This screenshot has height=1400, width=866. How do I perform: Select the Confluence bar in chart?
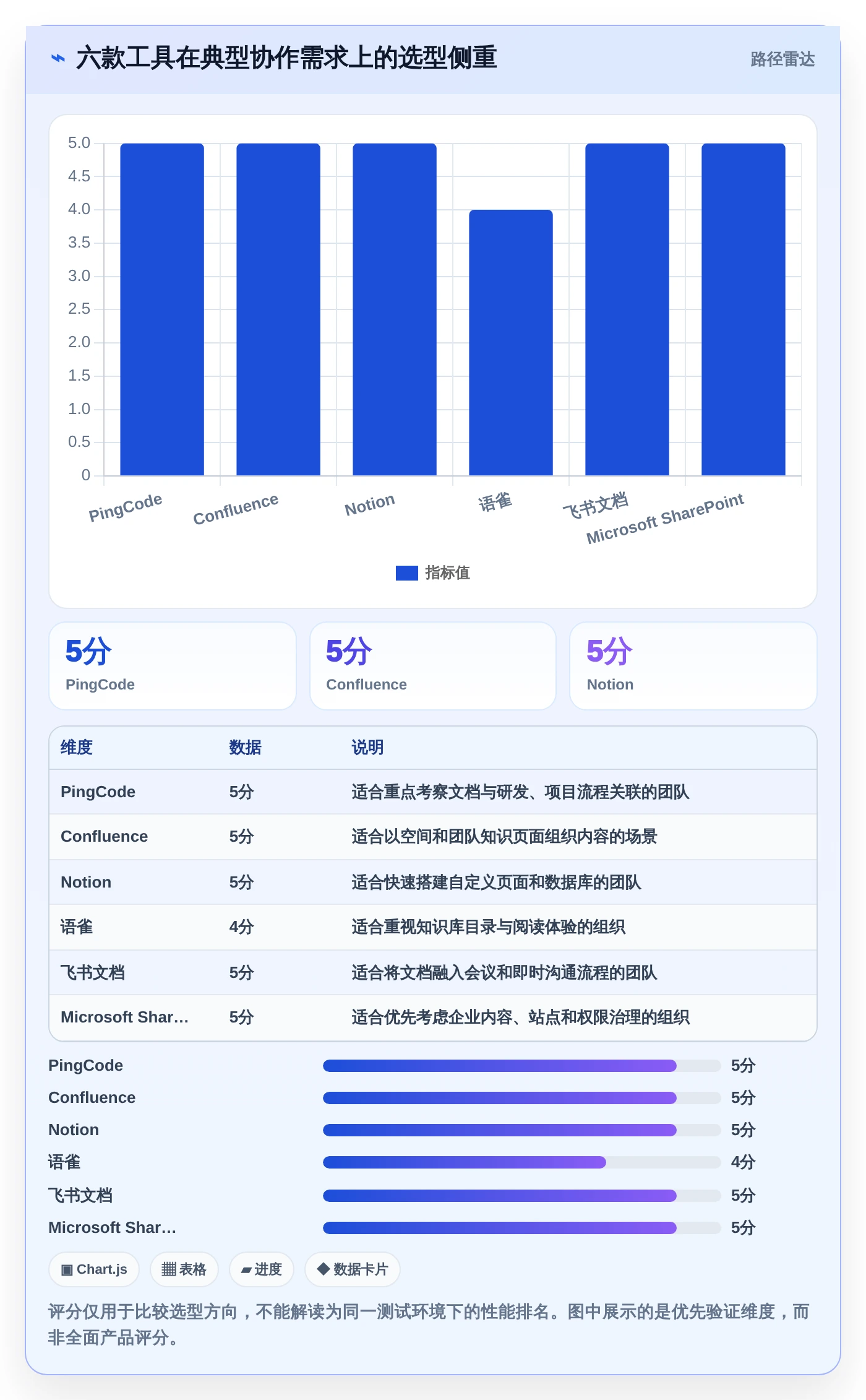tap(278, 309)
